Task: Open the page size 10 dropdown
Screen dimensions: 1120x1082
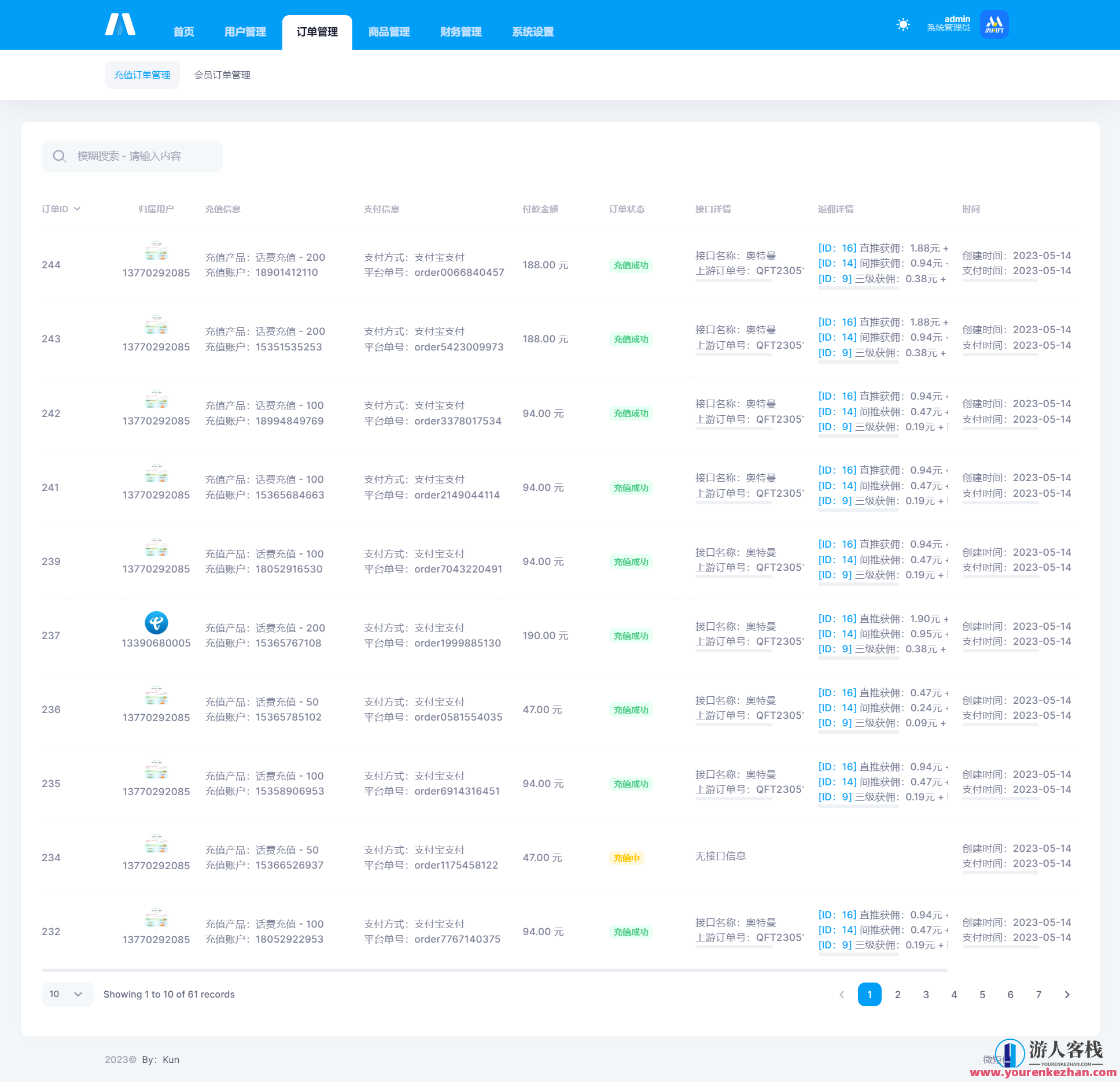Action: click(x=67, y=994)
